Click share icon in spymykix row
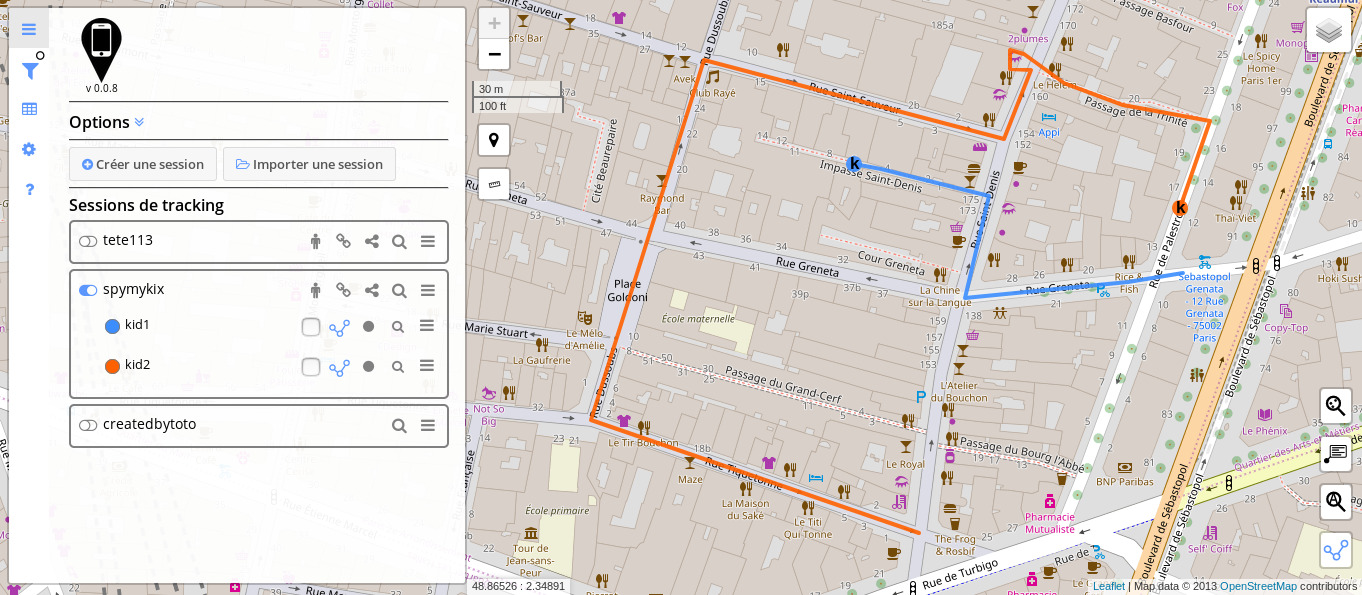 [x=371, y=290]
